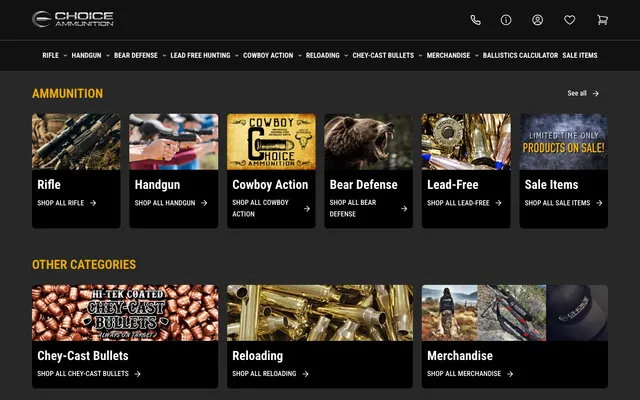Expand the Merchandise menu chevron
This screenshot has height=400, width=640.
pyautogui.click(x=476, y=56)
